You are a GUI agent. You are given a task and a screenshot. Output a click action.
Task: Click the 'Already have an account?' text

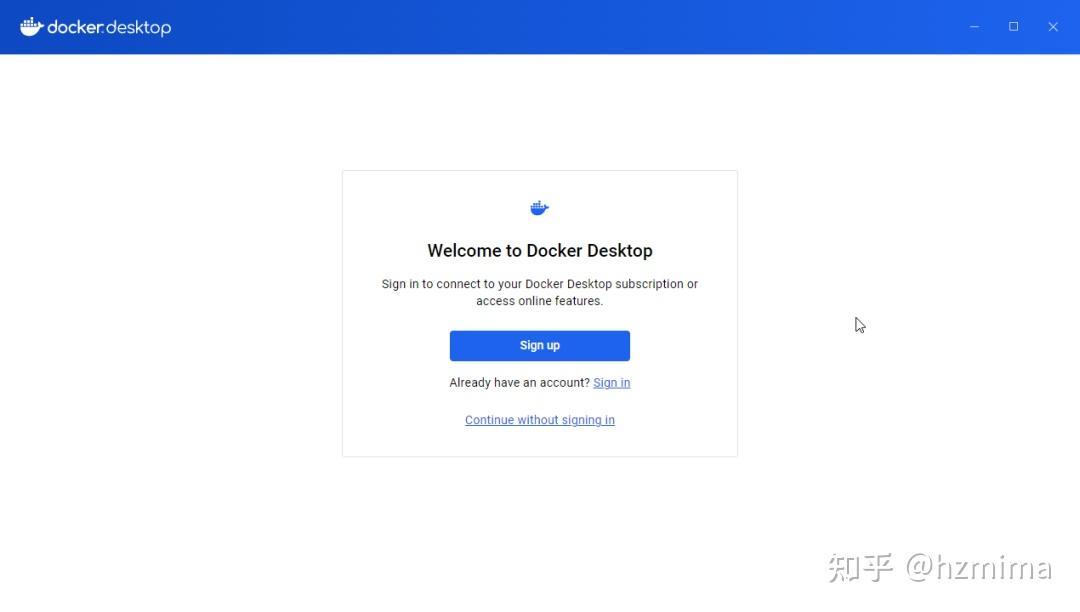coord(519,383)
